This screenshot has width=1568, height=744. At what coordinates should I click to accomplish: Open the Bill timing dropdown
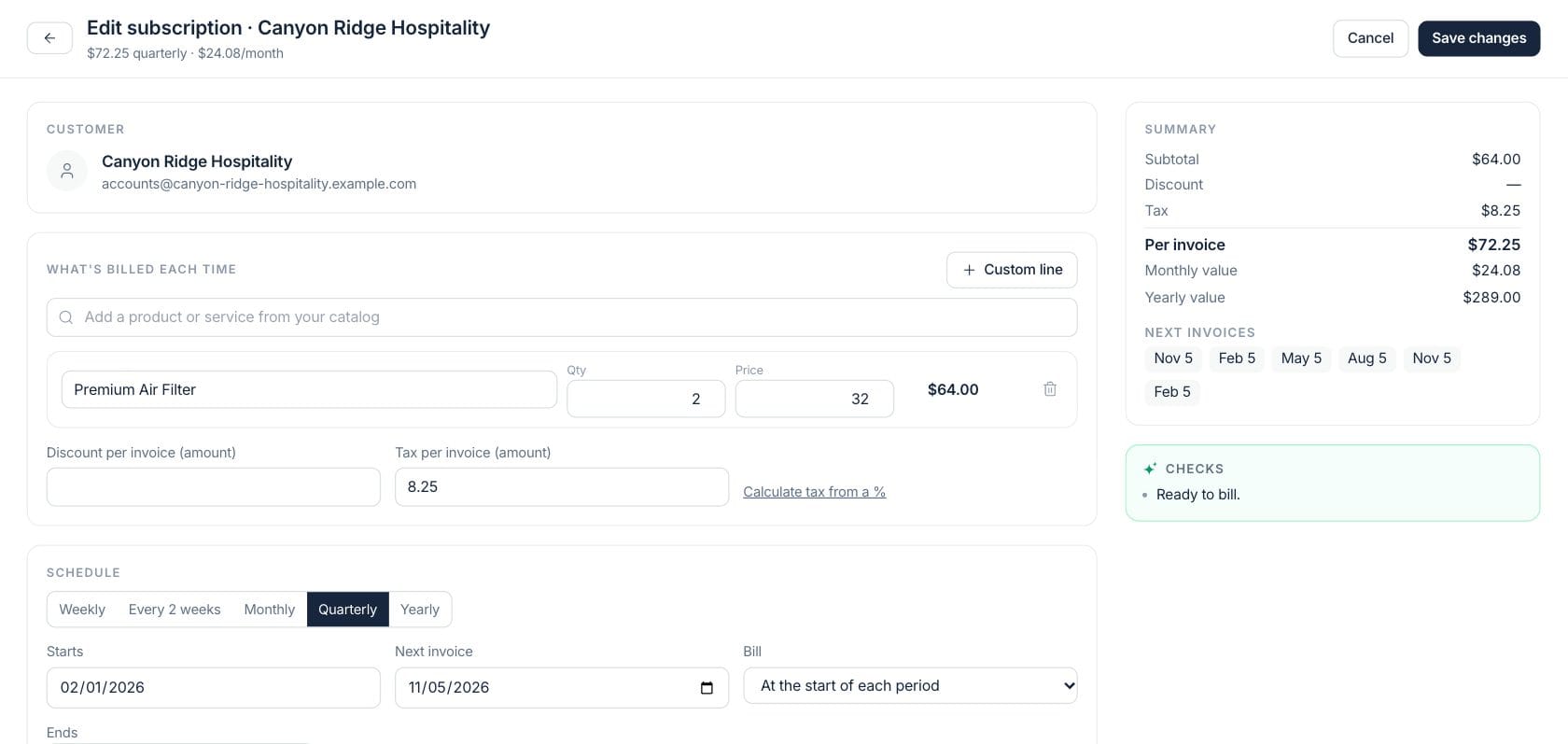pos(910,686)
